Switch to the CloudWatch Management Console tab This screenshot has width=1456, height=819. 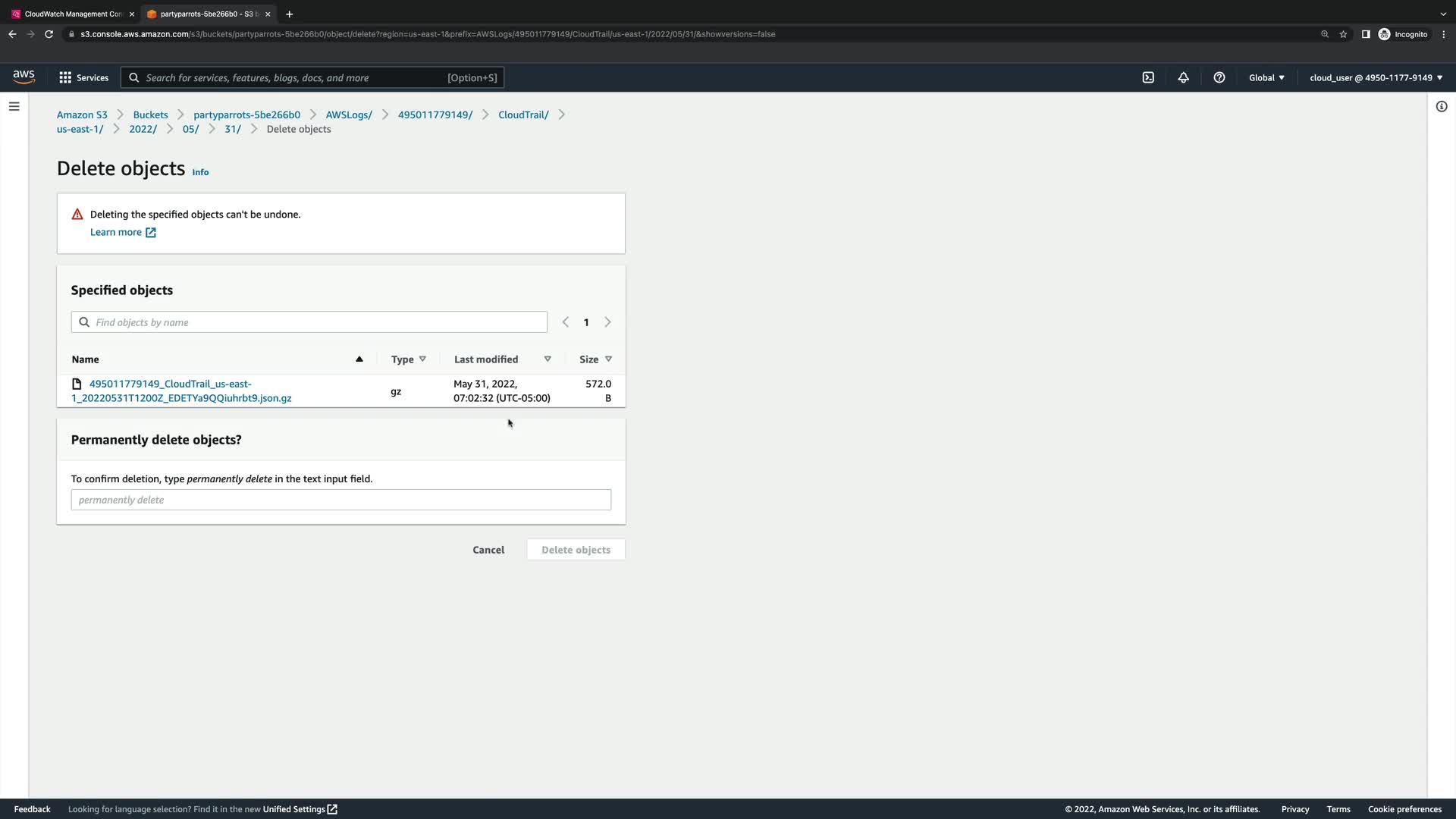click(x=72, y=14)
